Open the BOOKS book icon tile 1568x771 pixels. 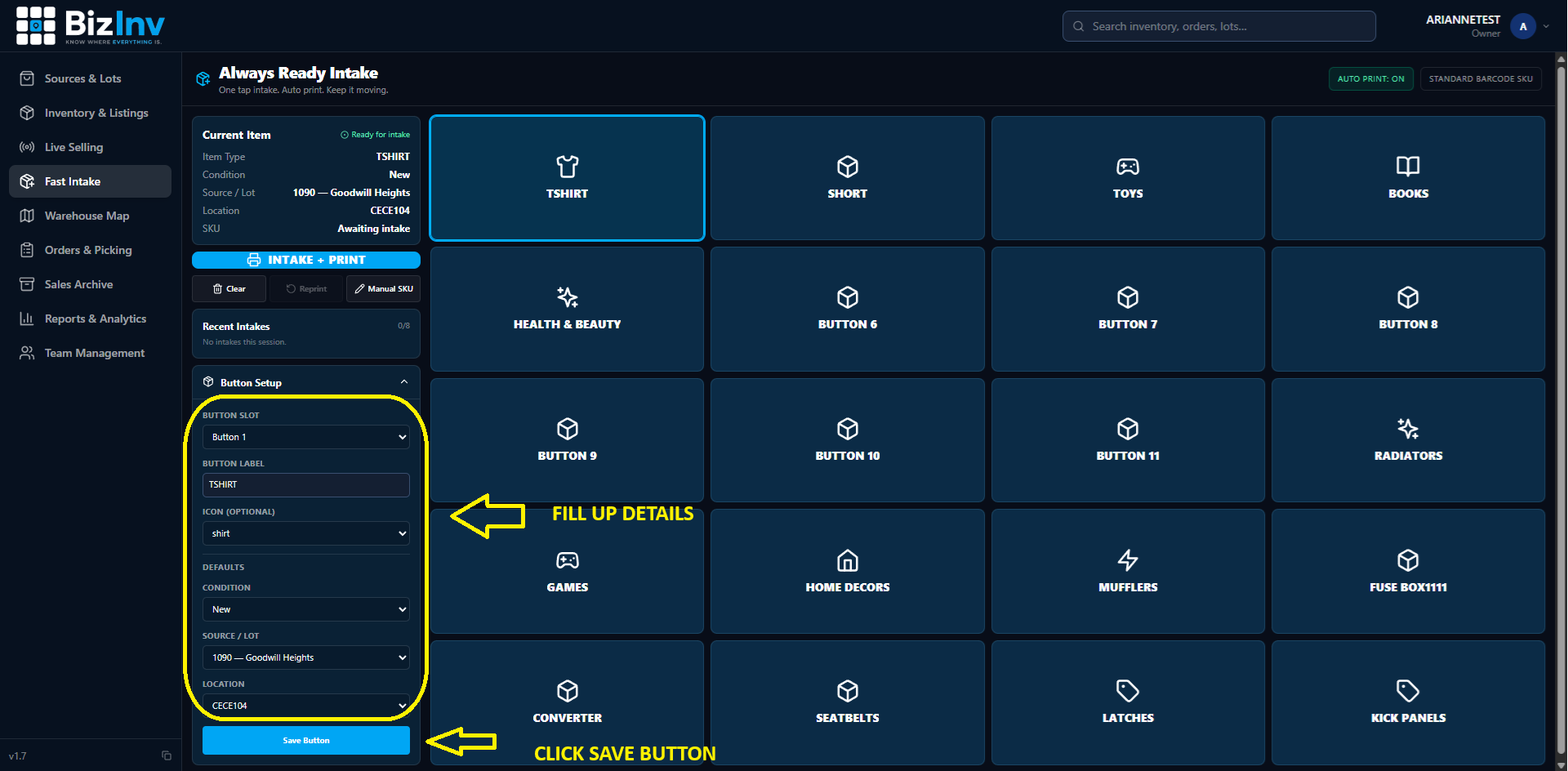click(x=1408, y=178)
